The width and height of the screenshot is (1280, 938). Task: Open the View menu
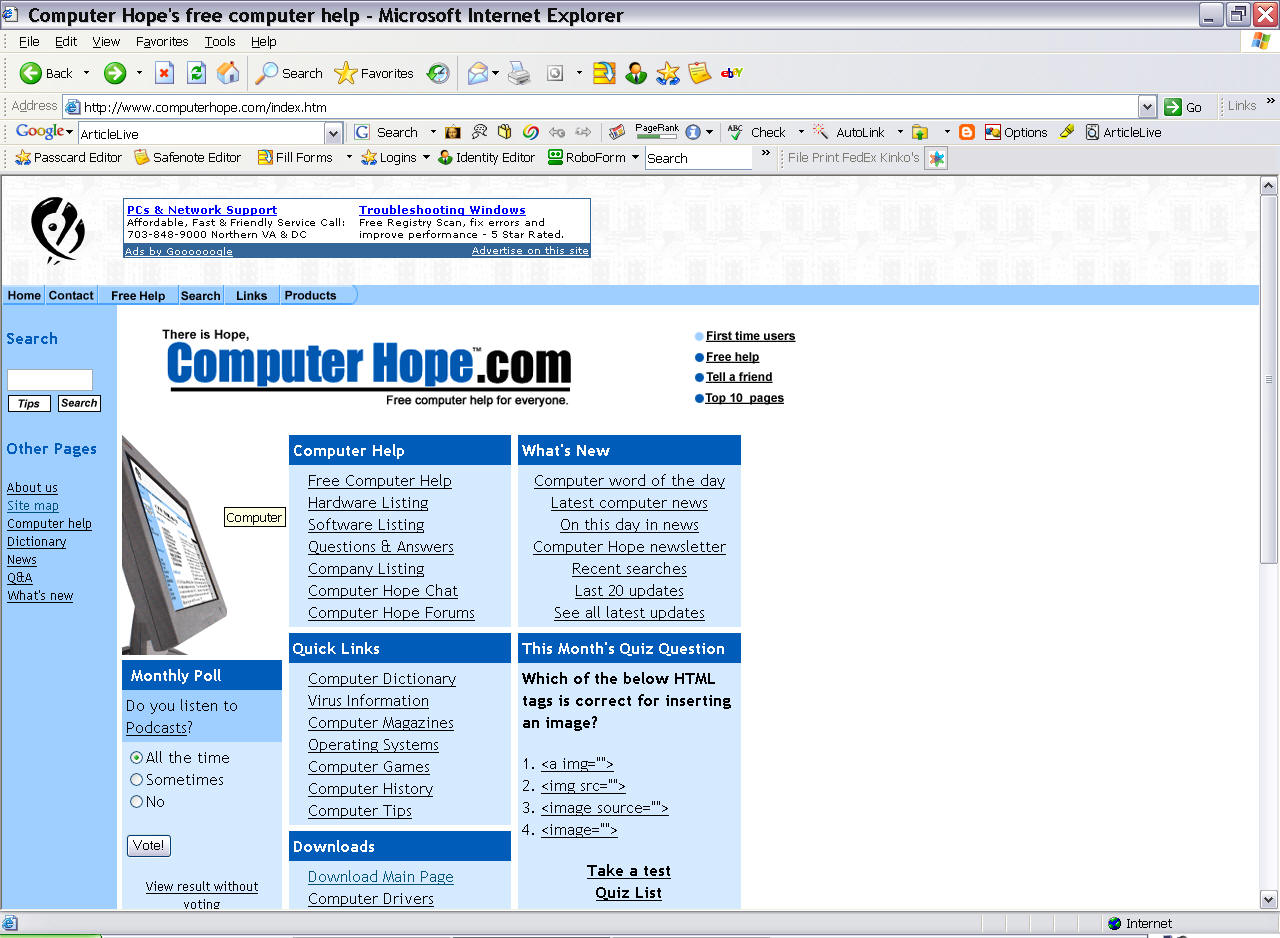[106, 42]
